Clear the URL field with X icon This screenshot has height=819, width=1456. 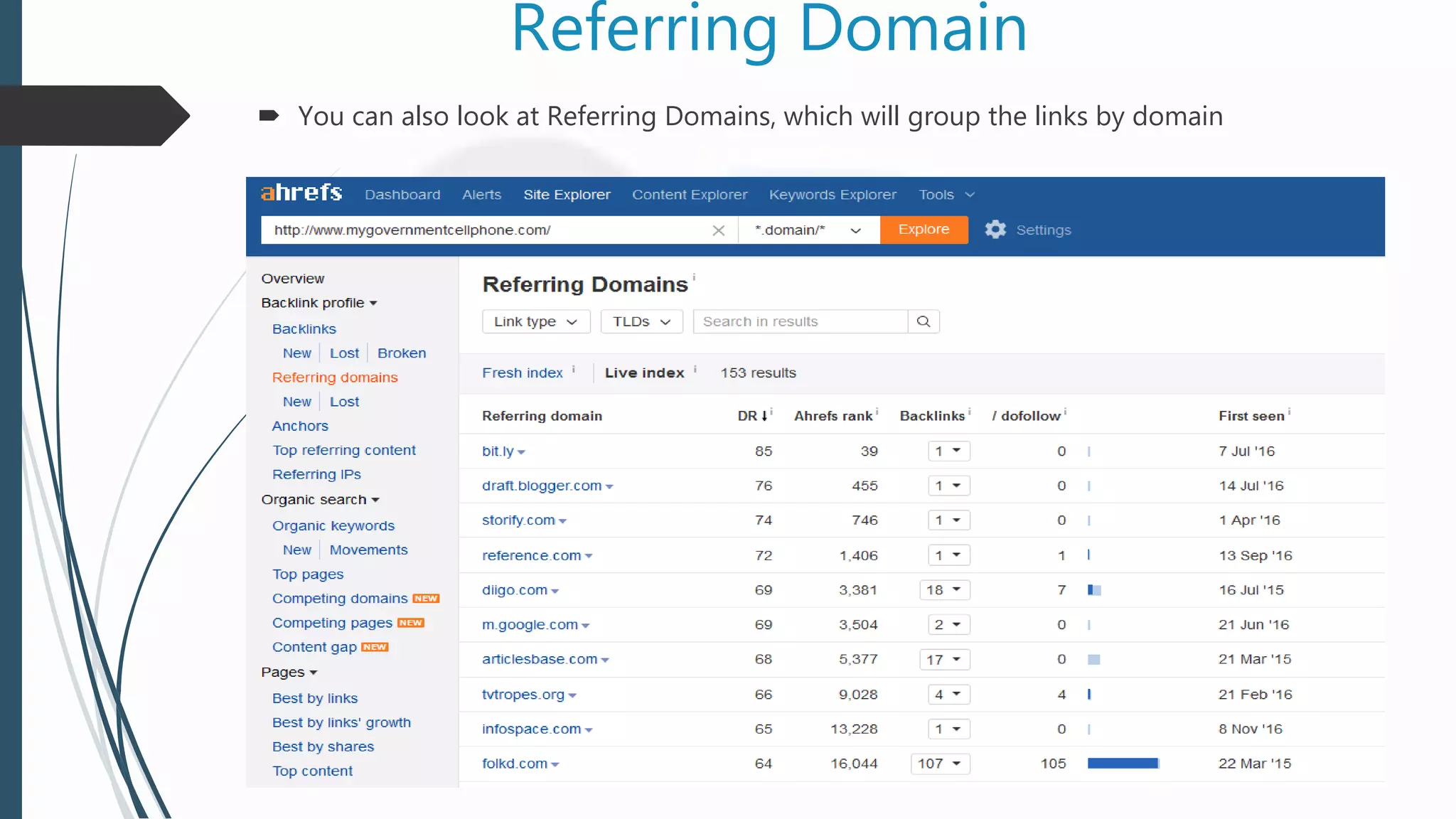(719, 230)
